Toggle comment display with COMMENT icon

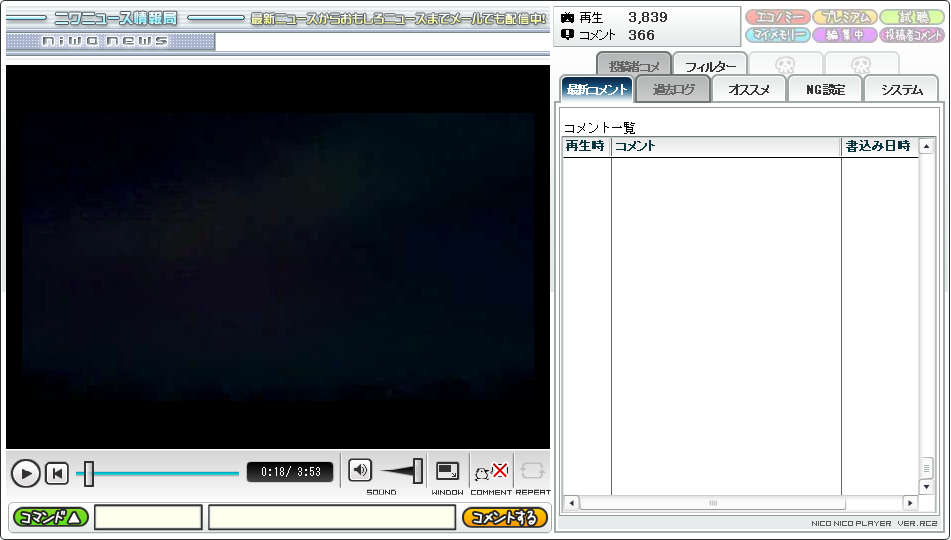click(x=491, y=471)
